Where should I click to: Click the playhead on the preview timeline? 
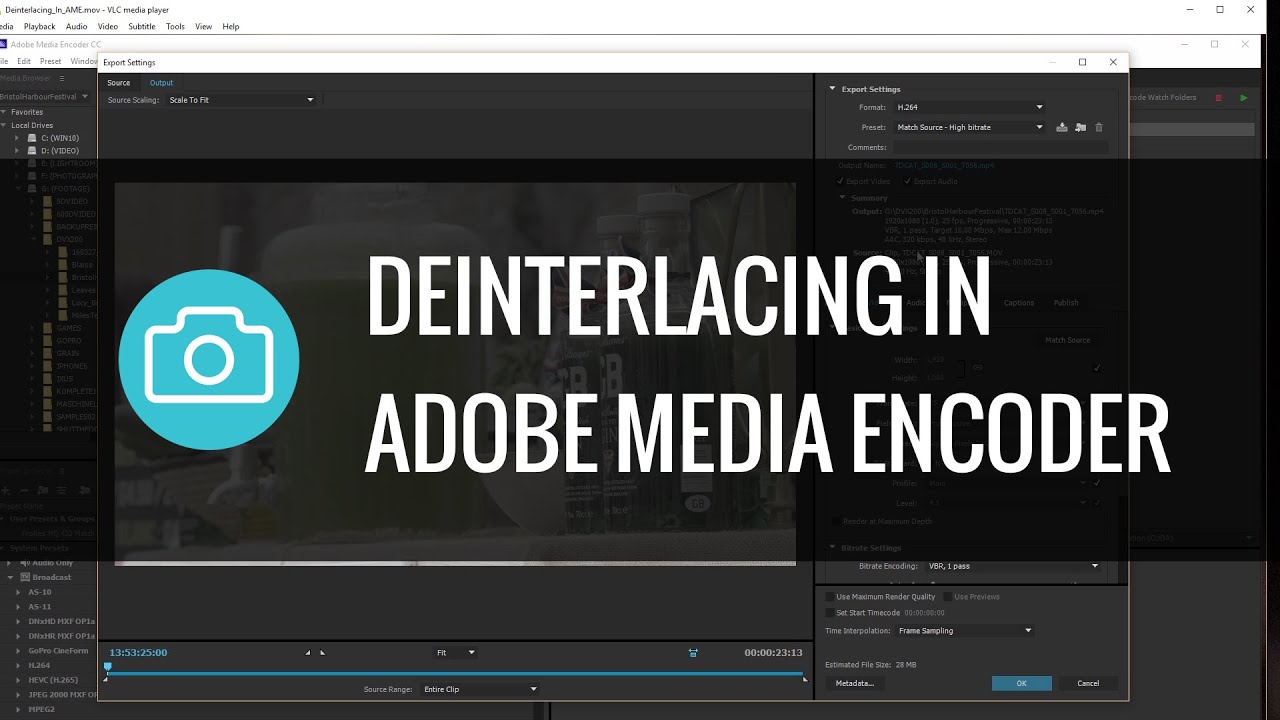(x=108, y=668)
